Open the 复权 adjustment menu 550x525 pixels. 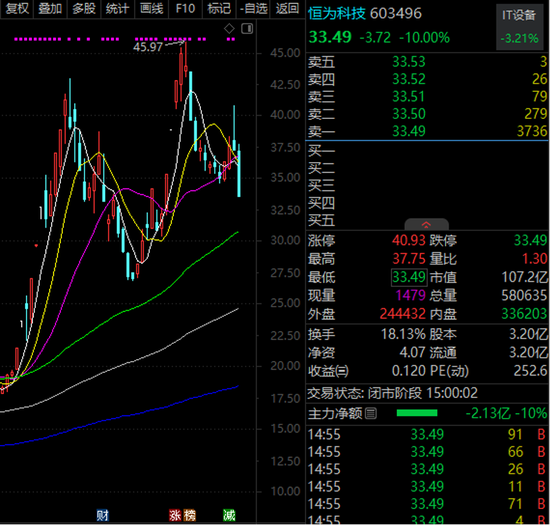click(x=17, y=8)
